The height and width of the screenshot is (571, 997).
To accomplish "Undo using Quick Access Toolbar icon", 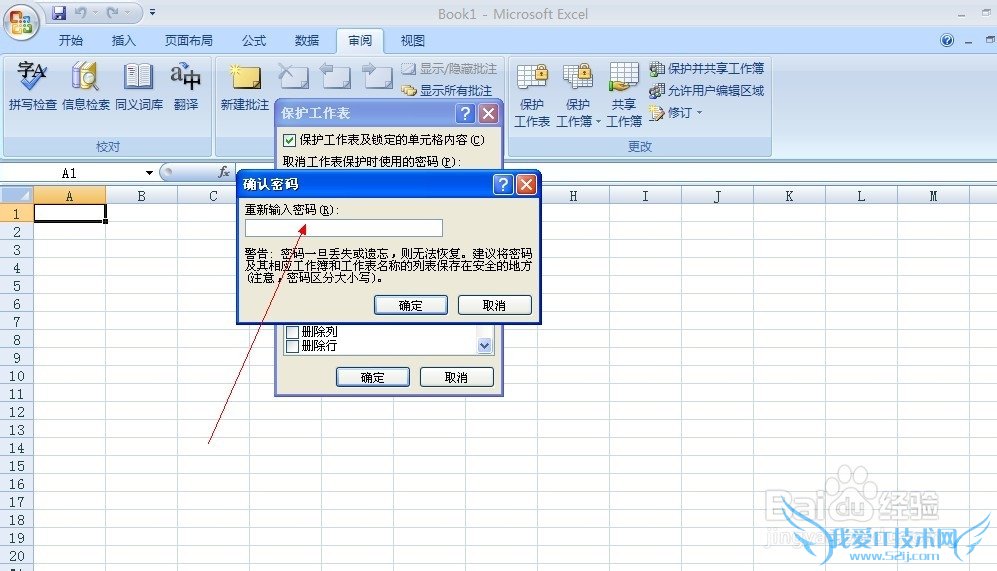I will click(81, 12).
